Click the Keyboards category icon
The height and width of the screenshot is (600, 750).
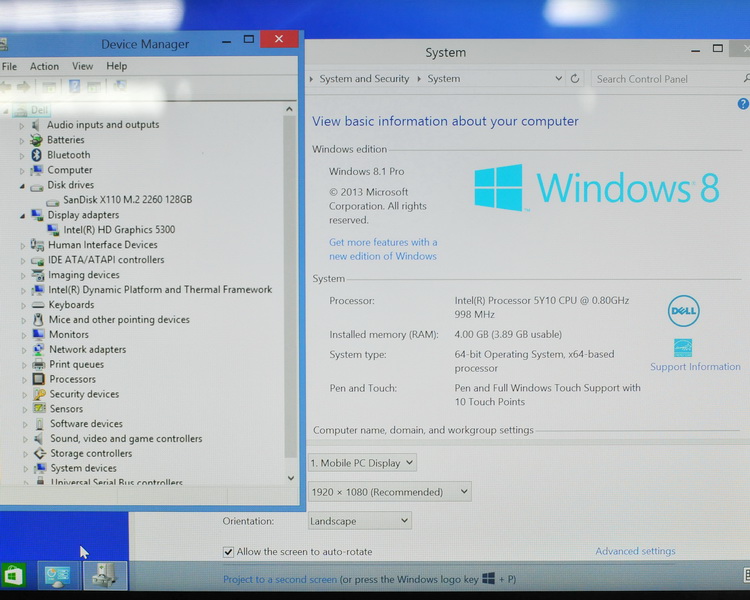click(x=38, y=305)
